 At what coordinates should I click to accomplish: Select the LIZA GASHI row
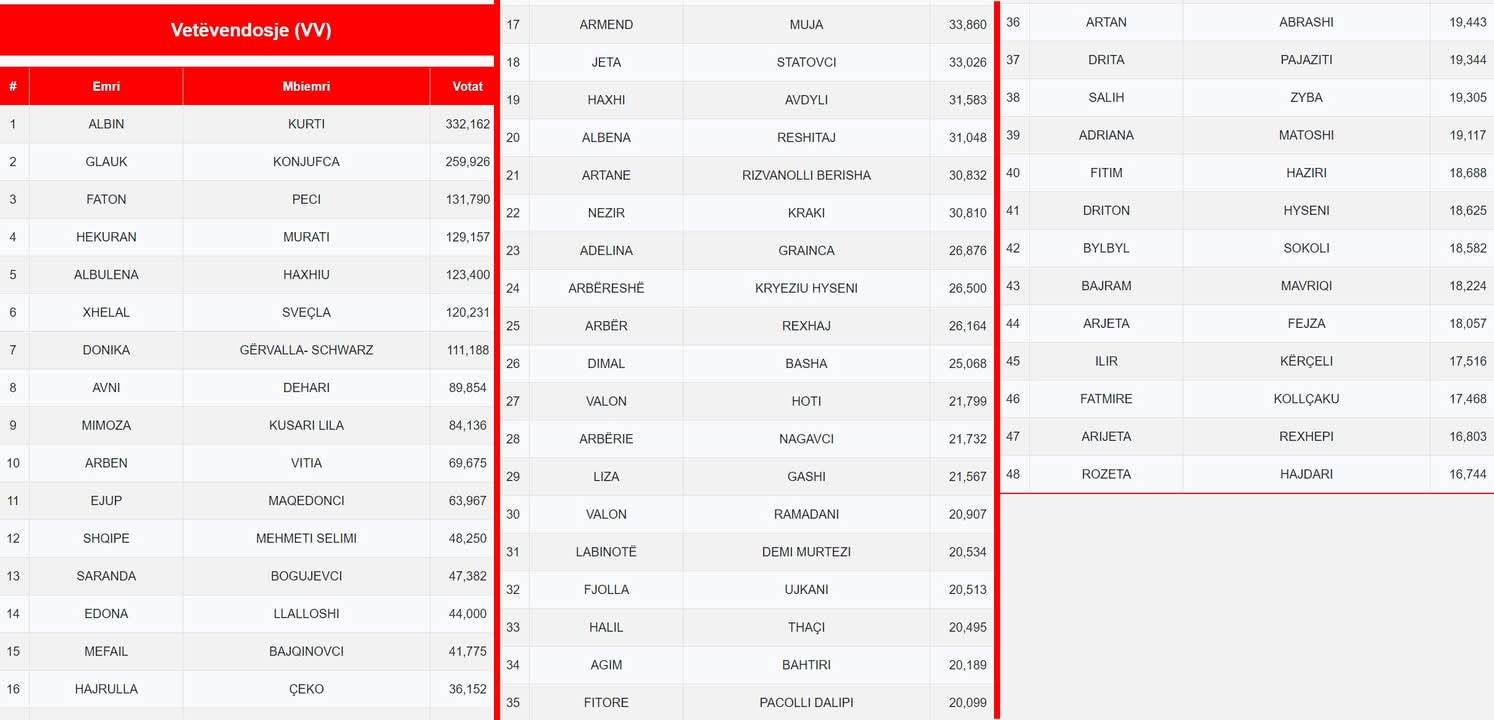coord(747,477)
